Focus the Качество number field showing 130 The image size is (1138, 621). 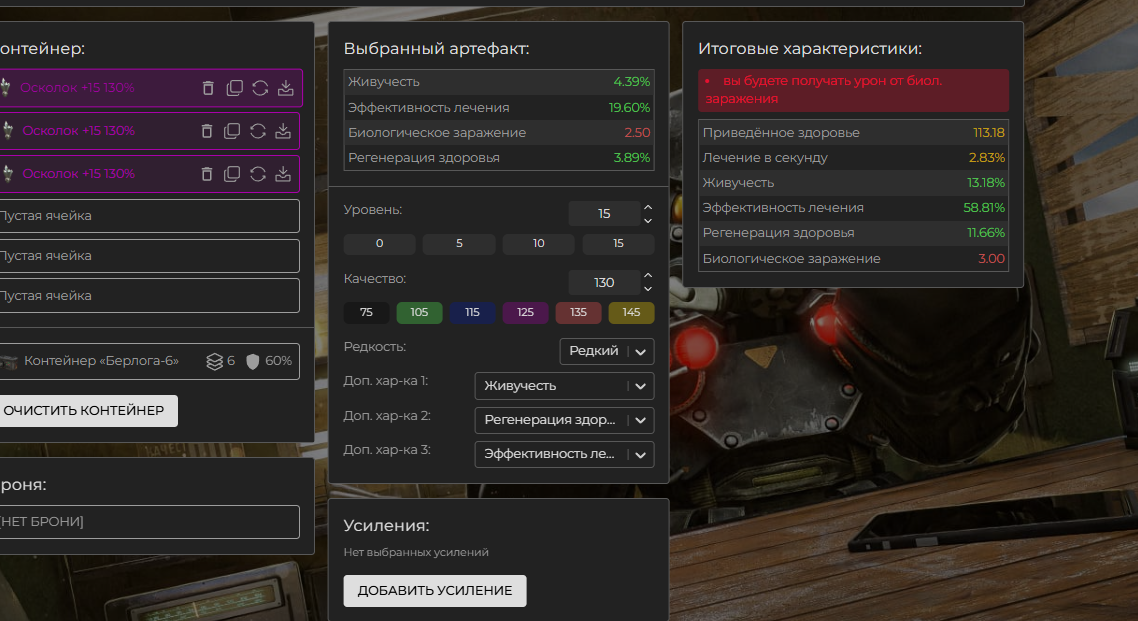[x=604, y=283]
